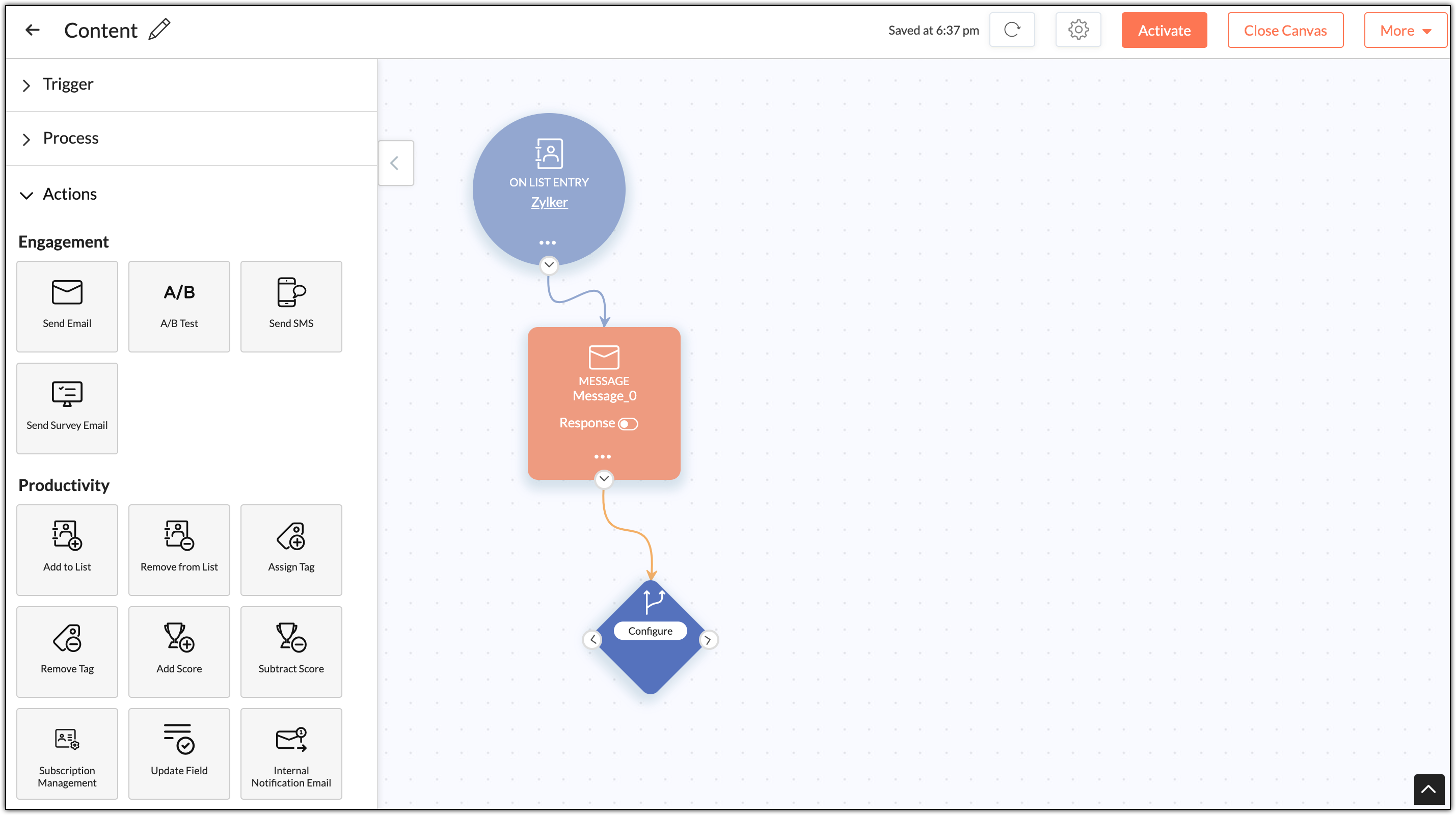1456x815 pixels.
Task: Click the connector chevron below On List Entry
Action: tap(549, 265)
